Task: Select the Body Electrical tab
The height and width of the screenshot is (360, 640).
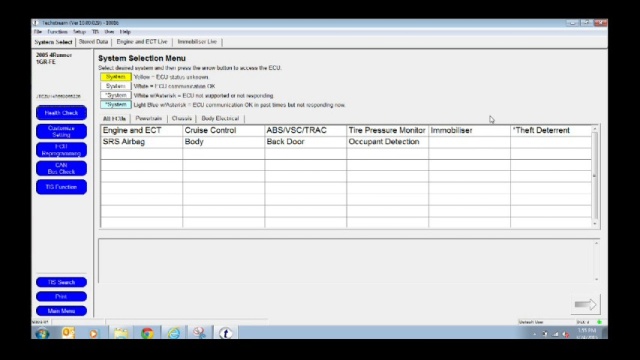Action: point(220,118)
